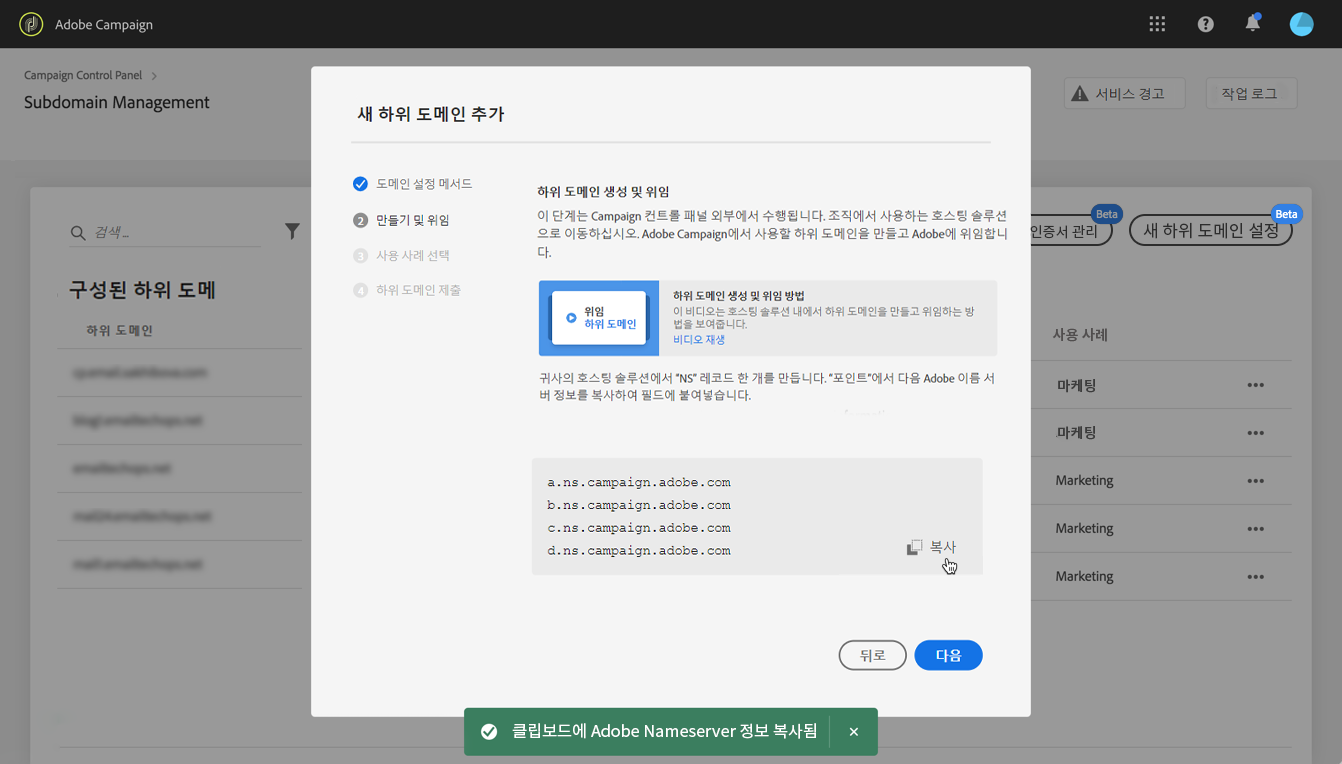Open more options for second Marketing row

(x=1255, y=529)
